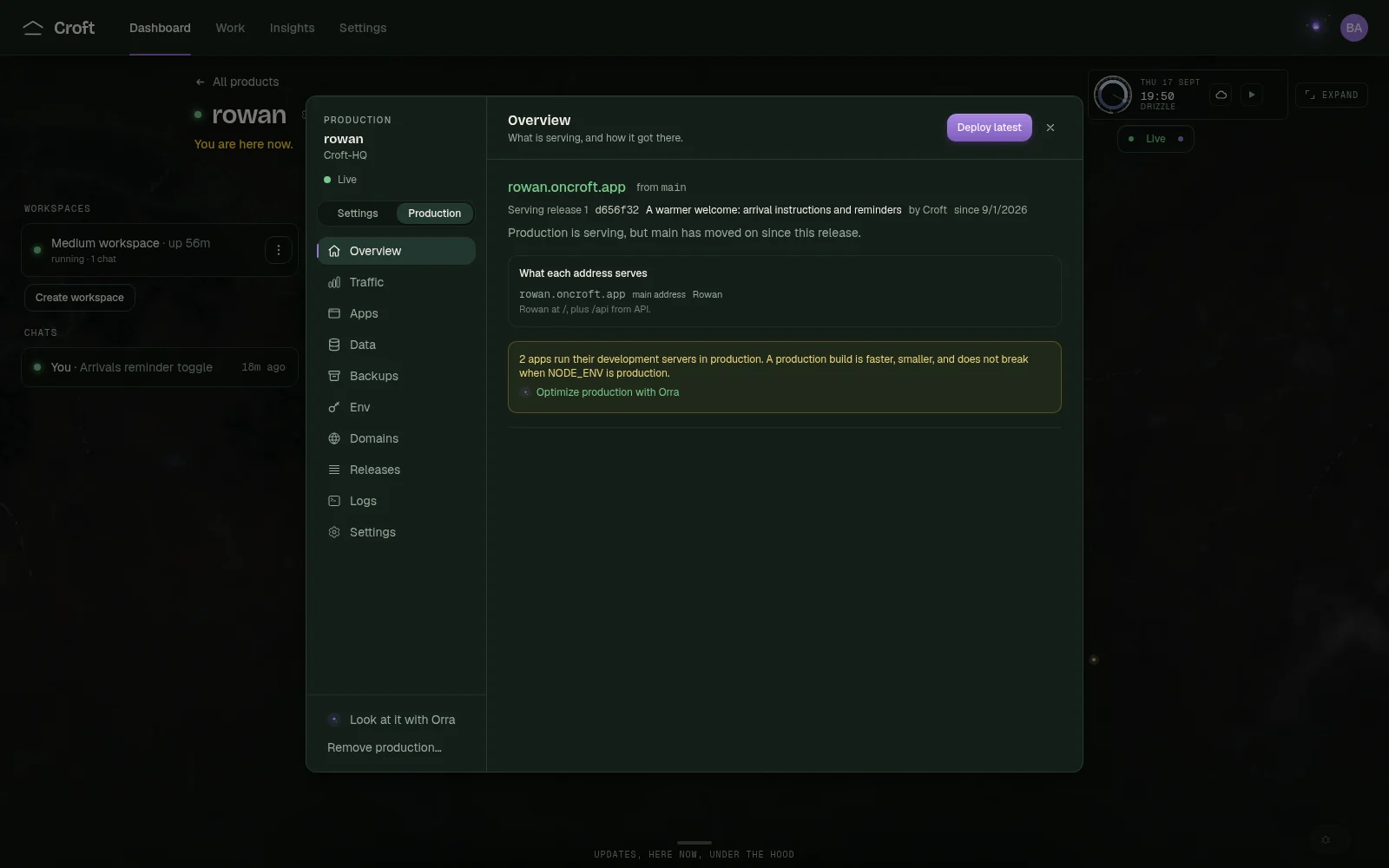Click the Deploy latest button
Screen dimensions: 1389x868
click(x=989, y=128)
